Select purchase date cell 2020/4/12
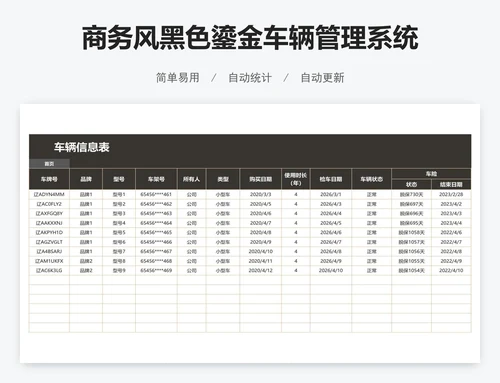 [261, 270]
